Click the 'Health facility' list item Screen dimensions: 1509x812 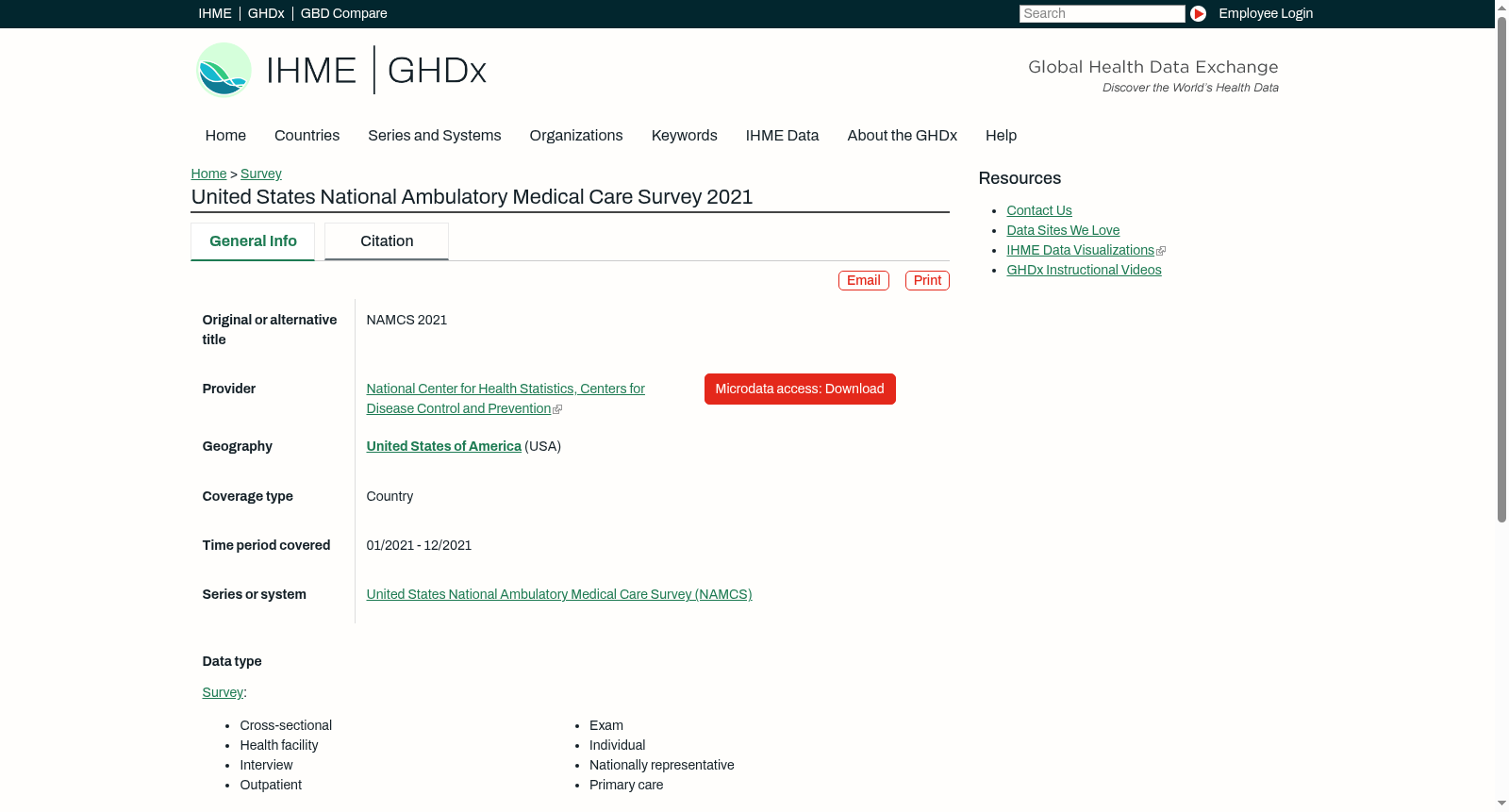pyautogui.click(x=279, y=745)
